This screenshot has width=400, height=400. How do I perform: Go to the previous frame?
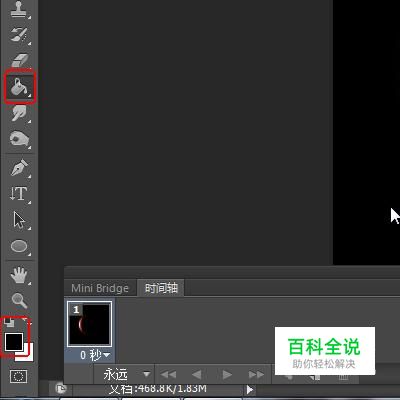coord(197,375)
